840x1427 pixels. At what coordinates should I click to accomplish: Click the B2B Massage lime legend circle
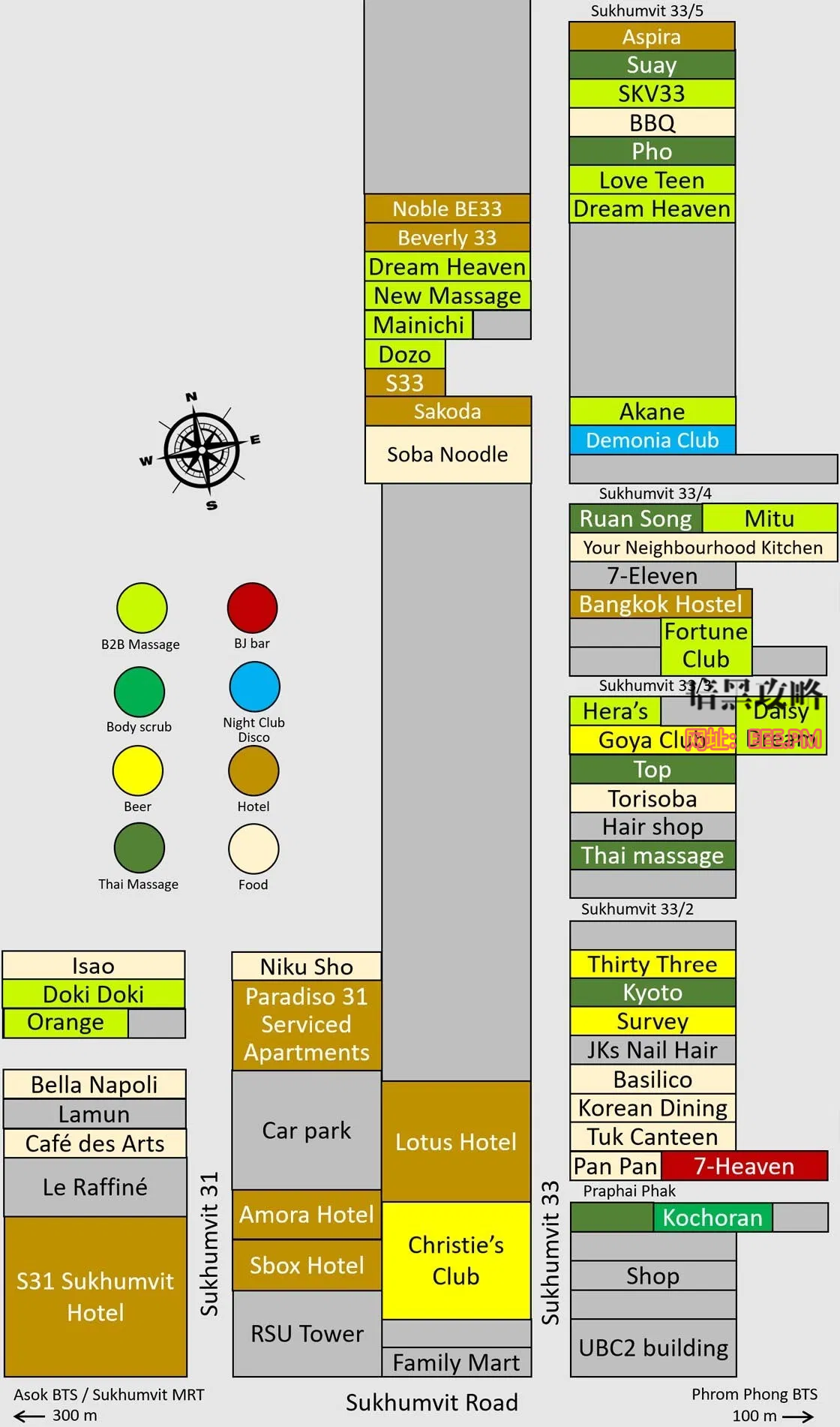click(142, 608)
